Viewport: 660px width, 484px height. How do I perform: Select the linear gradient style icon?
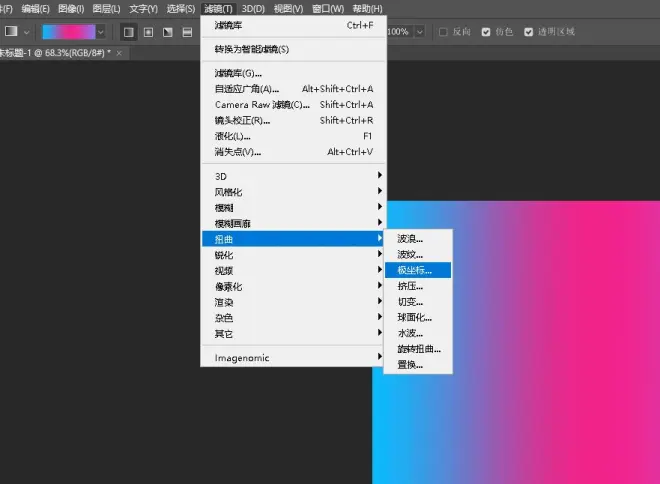(x=128, y=32)
